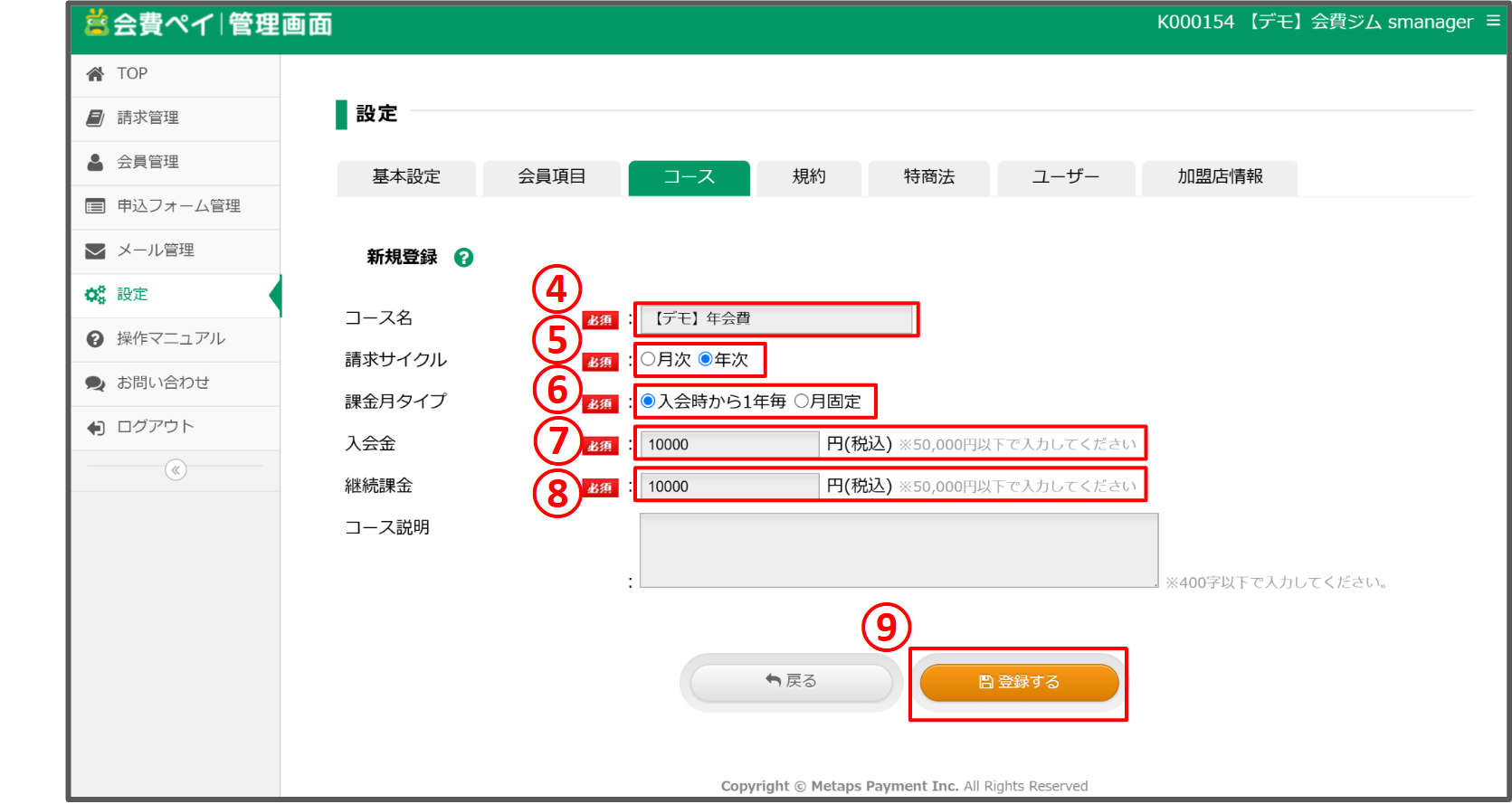Open the hamburger menu at top right

pos(1493,21)
